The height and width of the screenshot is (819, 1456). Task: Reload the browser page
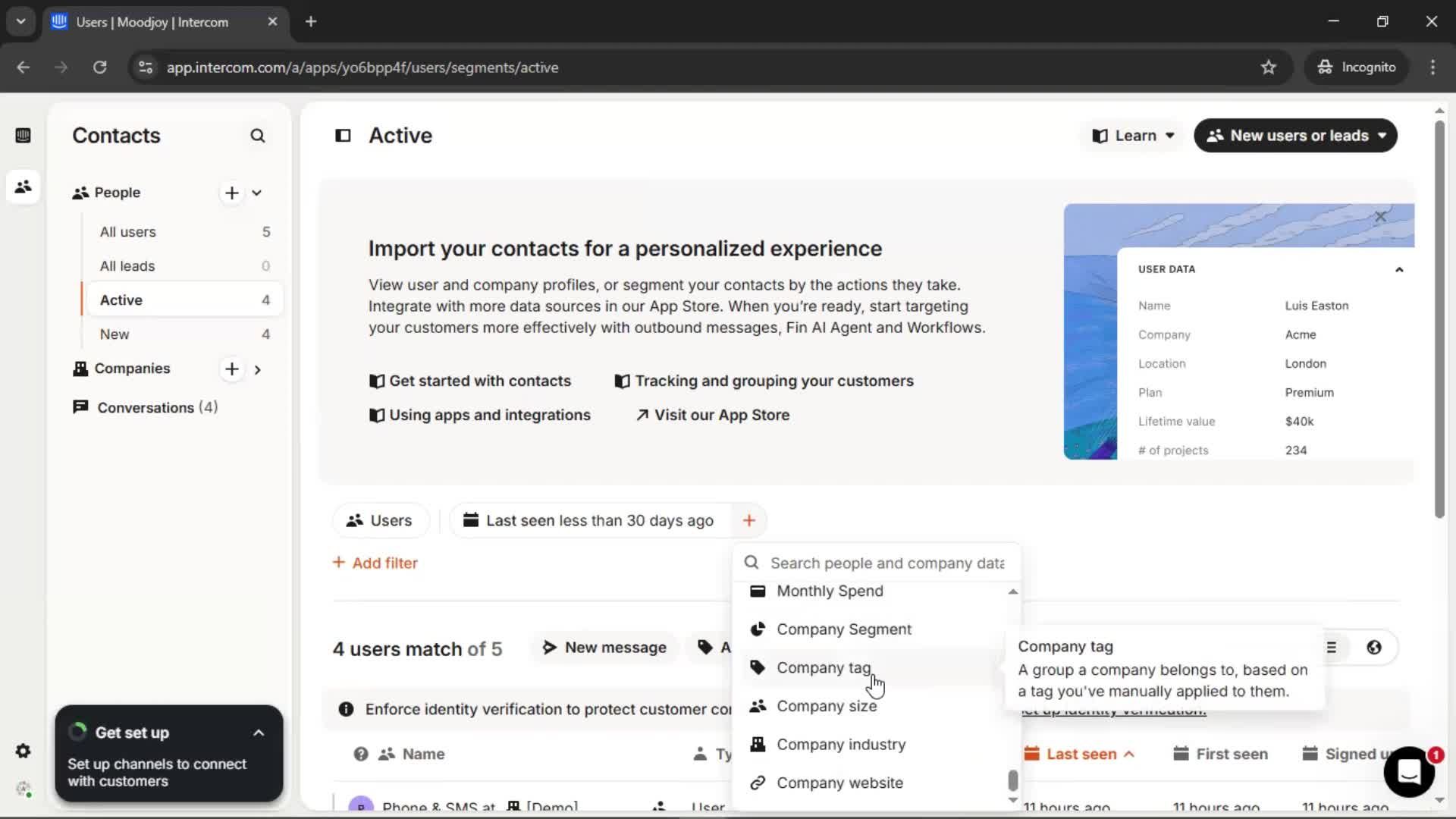click(99, 67)
